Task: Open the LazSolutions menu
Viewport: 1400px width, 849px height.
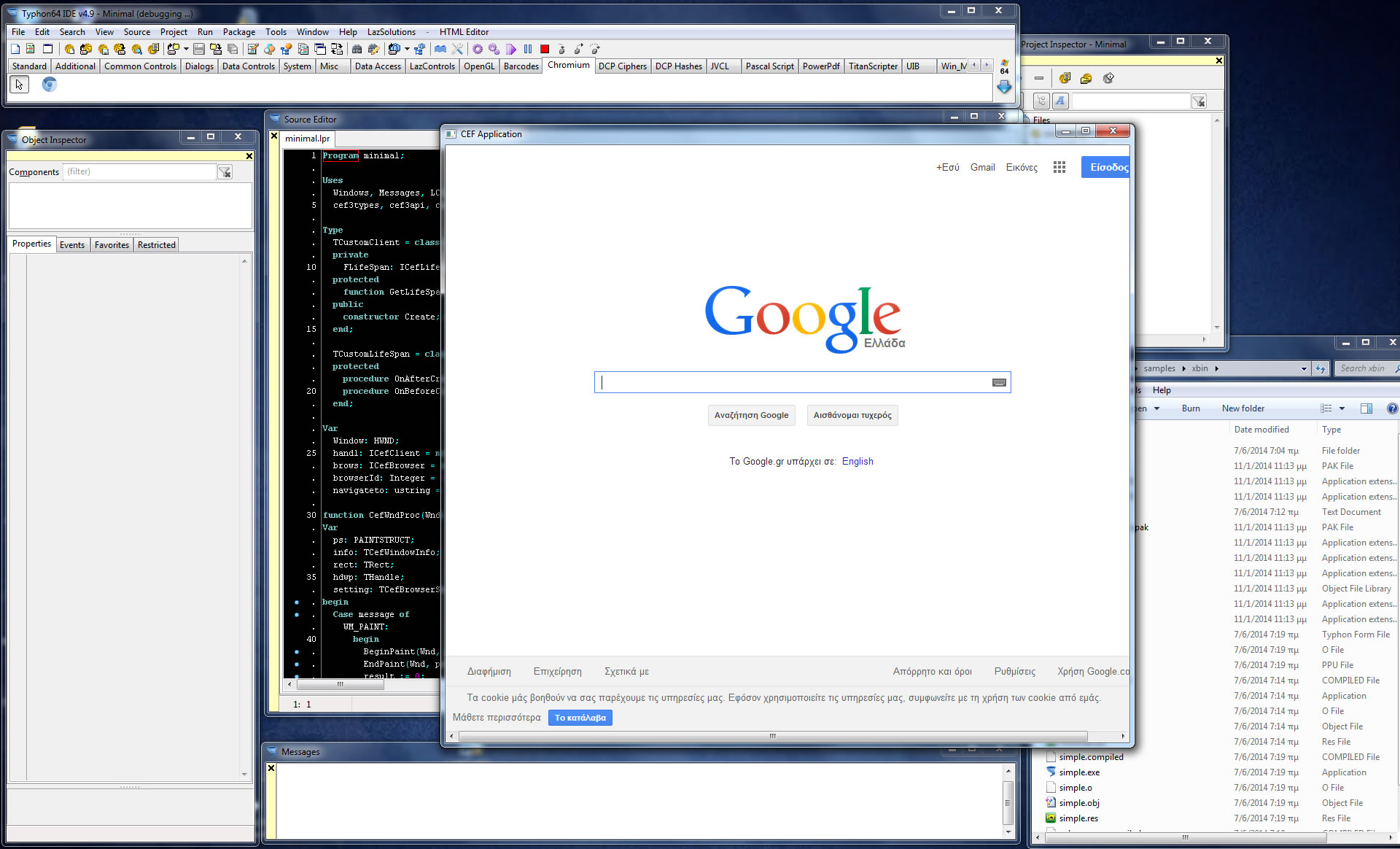Action: [x=391, y=31]
